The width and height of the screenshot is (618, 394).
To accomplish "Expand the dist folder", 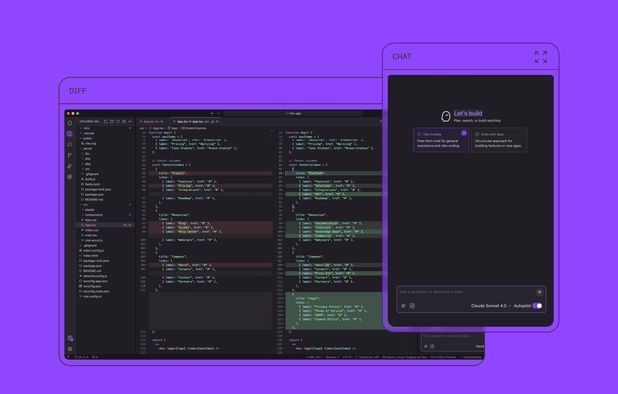I will (87, 159).
